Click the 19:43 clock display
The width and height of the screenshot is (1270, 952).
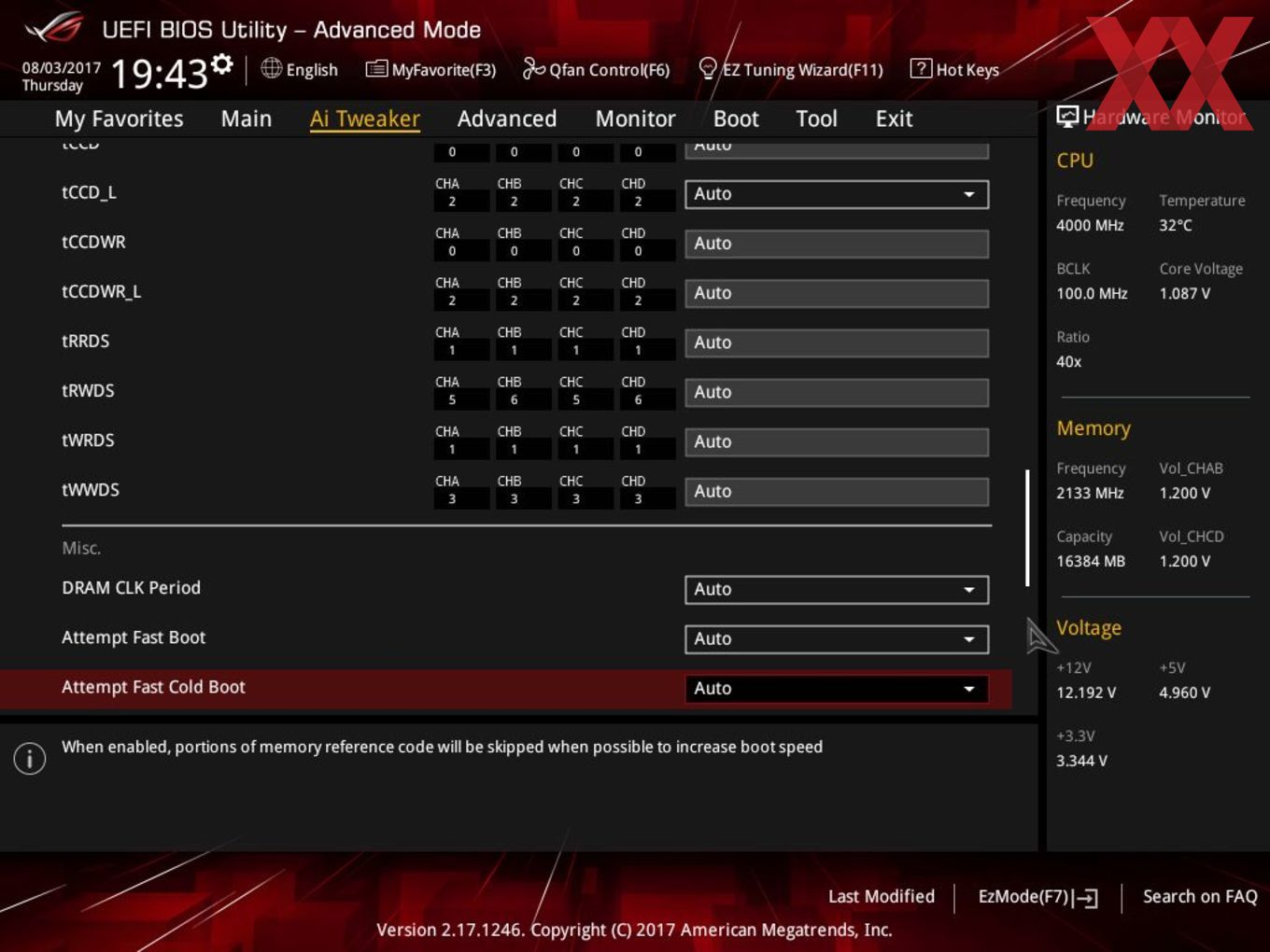coord(159,73)
